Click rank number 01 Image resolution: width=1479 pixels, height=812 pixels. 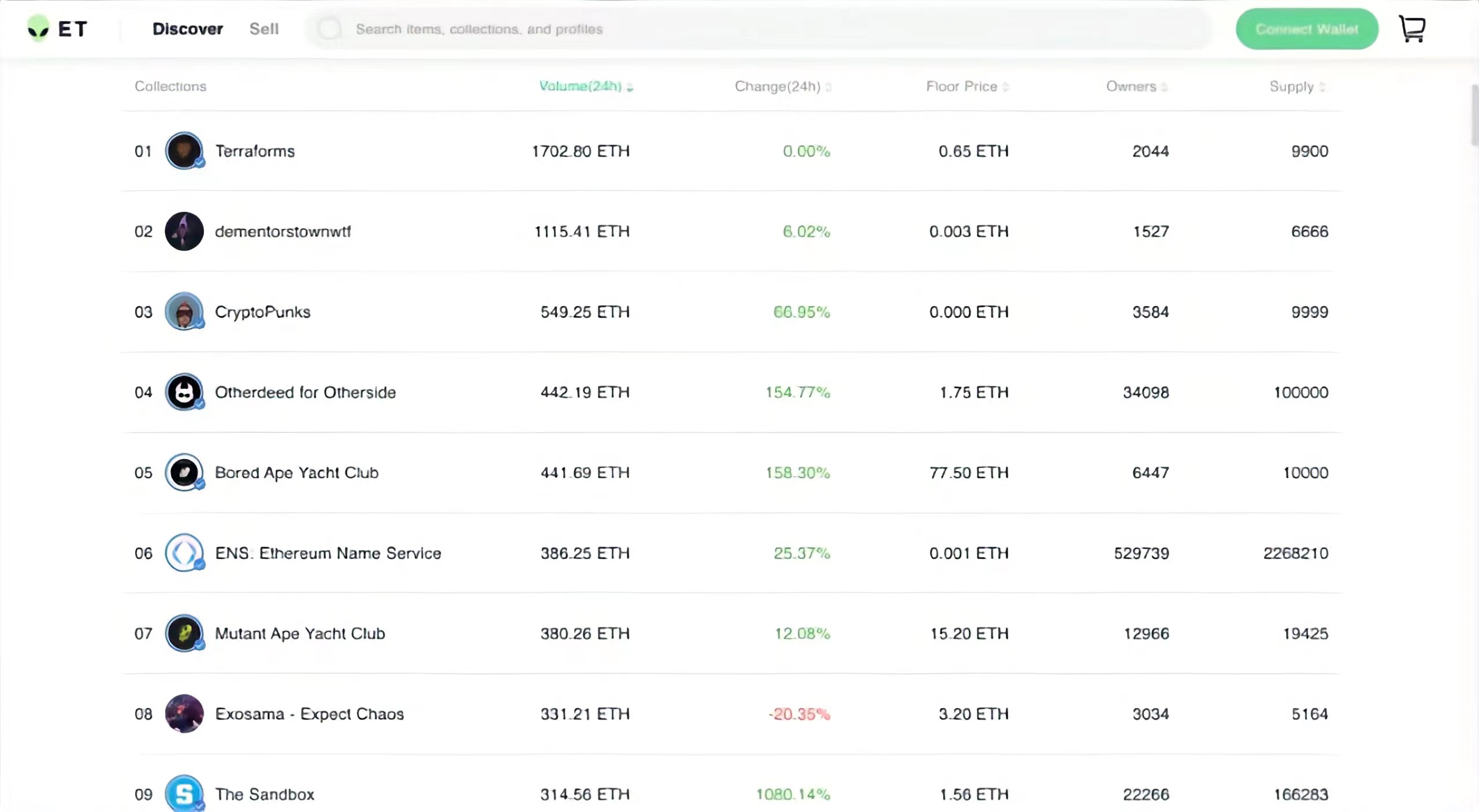click(x=143, y=151)
